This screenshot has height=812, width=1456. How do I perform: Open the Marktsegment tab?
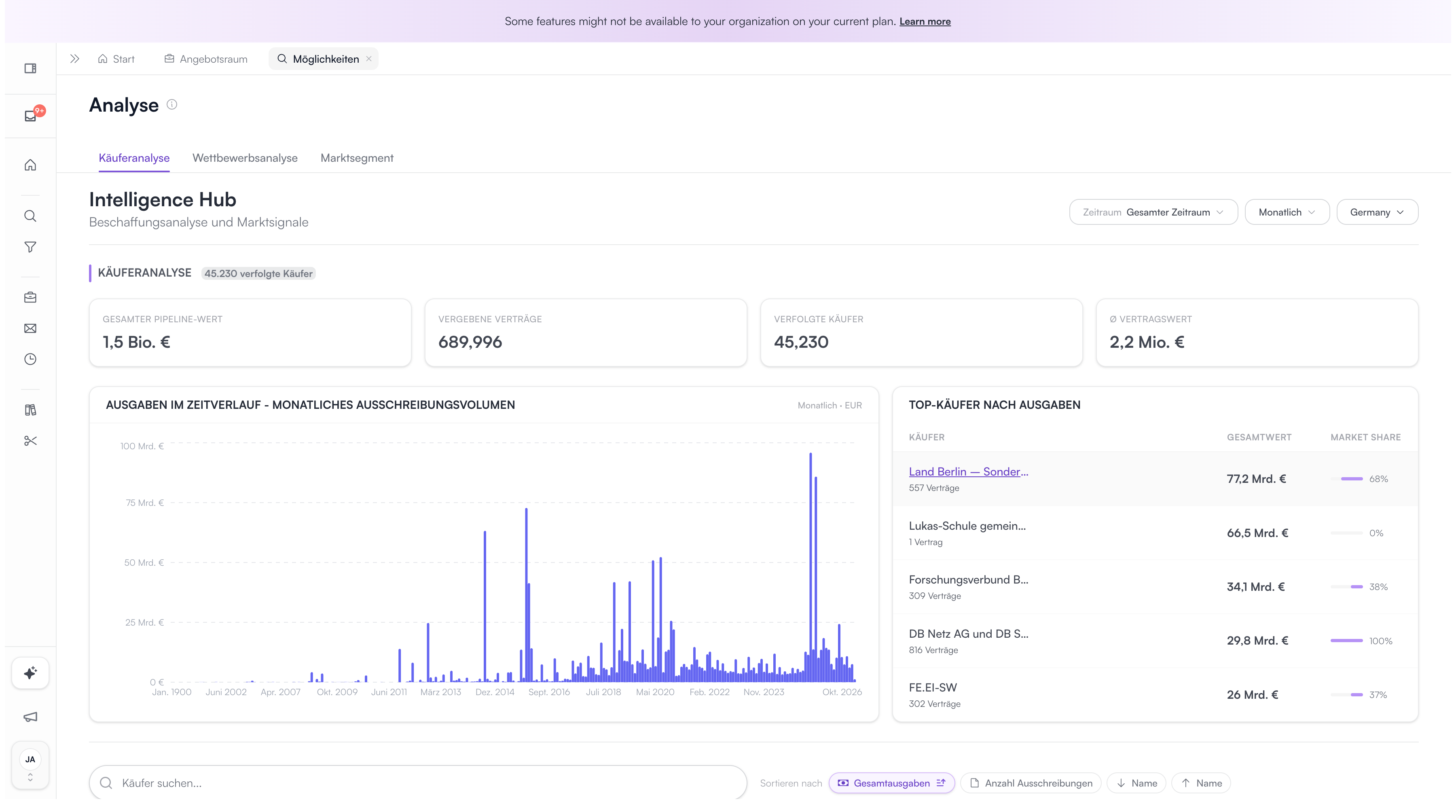pyautogui.click(x=357, y=158)
